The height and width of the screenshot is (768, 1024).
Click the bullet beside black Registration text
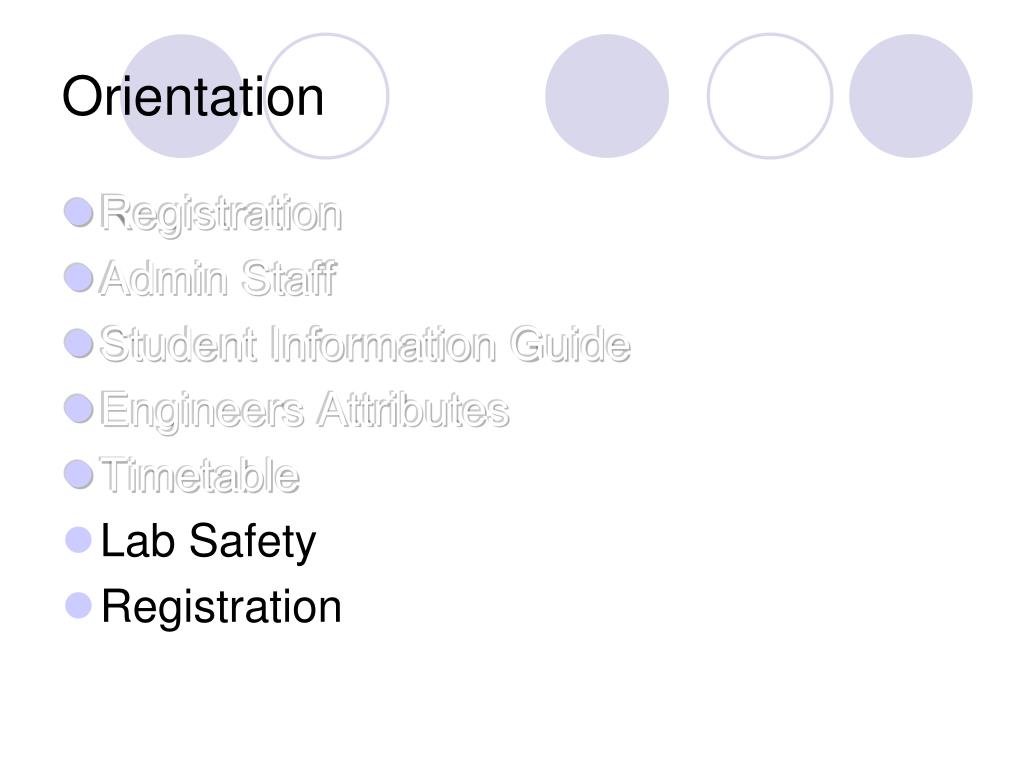tap(78, 605)
